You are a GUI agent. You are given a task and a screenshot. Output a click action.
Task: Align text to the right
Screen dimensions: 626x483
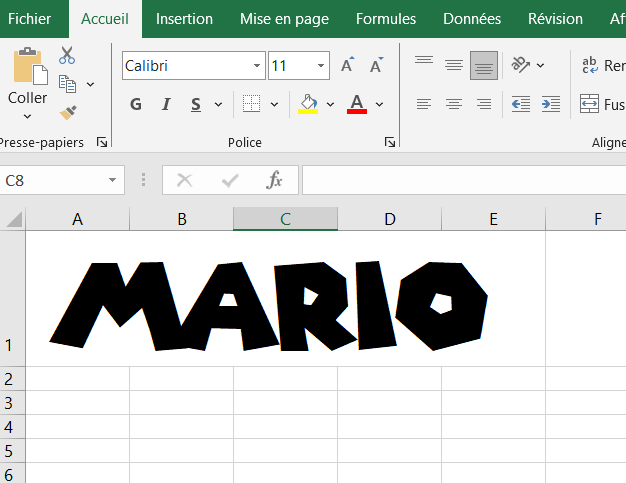484,104
